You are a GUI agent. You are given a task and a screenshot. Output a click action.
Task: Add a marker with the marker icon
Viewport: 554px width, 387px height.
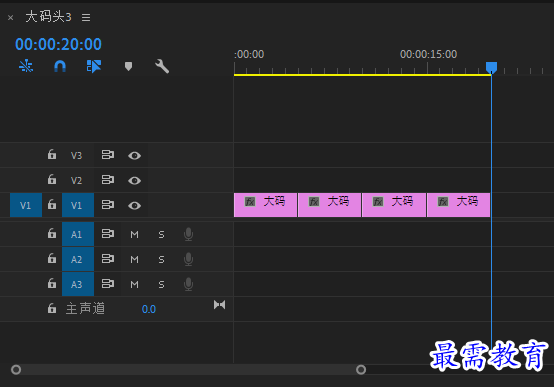tap(128, 66)
